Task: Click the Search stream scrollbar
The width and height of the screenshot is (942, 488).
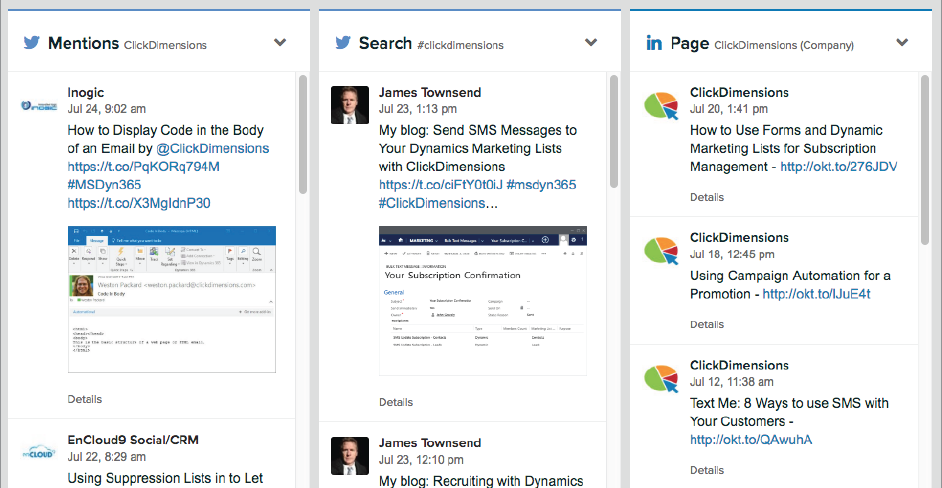Action: [x=614, y=131]
